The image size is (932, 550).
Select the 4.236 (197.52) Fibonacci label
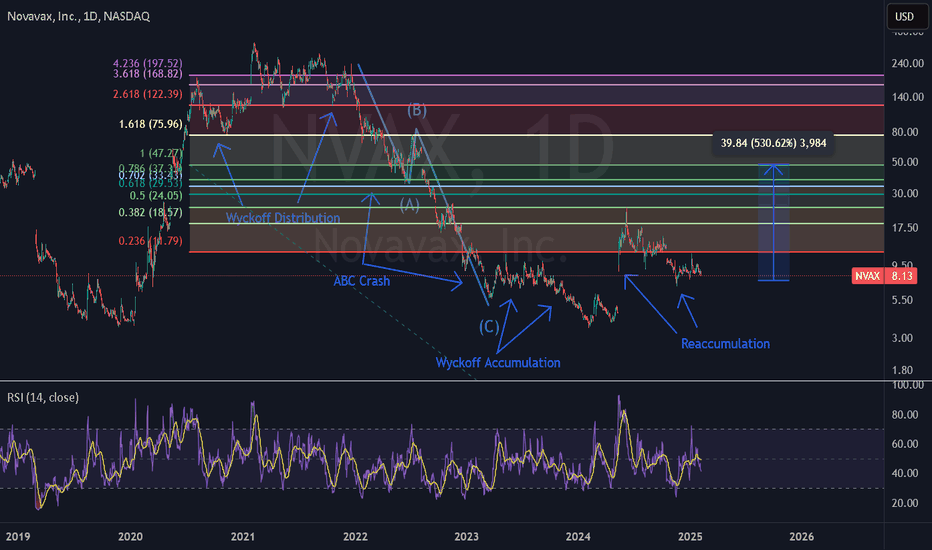(x=147, y=63)
